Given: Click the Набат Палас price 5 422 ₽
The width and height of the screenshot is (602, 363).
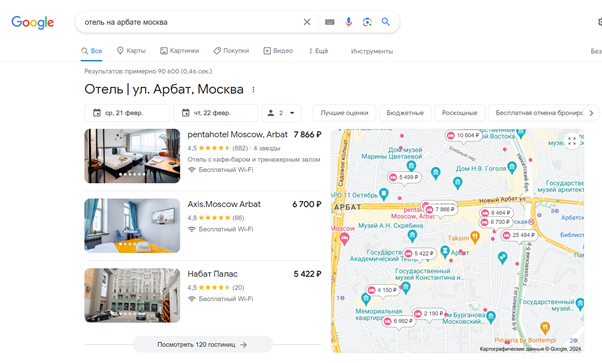Looking at the screenshot, I should click(308, 274).
